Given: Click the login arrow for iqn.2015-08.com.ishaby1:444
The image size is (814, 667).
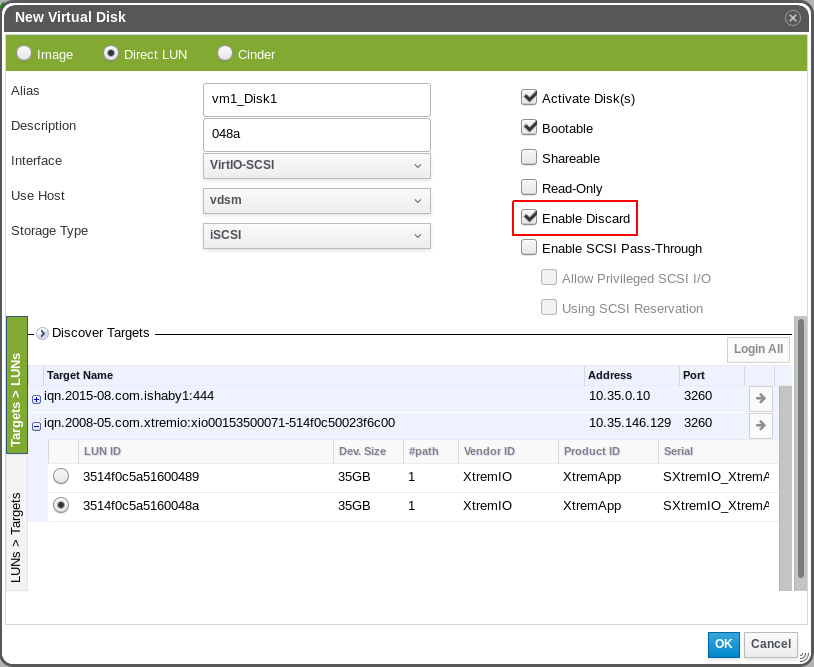Looking at the screenshot, I should [x=760, y=398].
